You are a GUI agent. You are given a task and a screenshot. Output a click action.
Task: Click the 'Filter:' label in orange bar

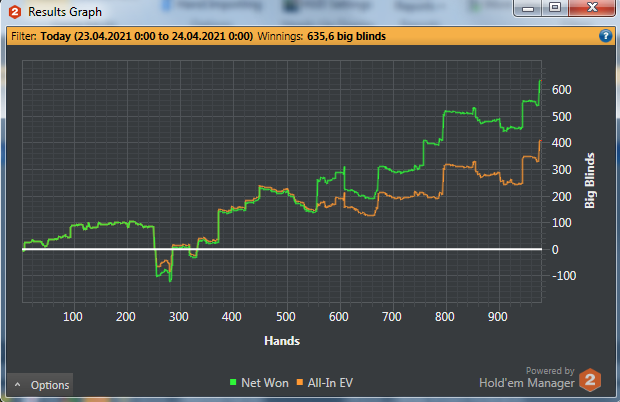24,36
